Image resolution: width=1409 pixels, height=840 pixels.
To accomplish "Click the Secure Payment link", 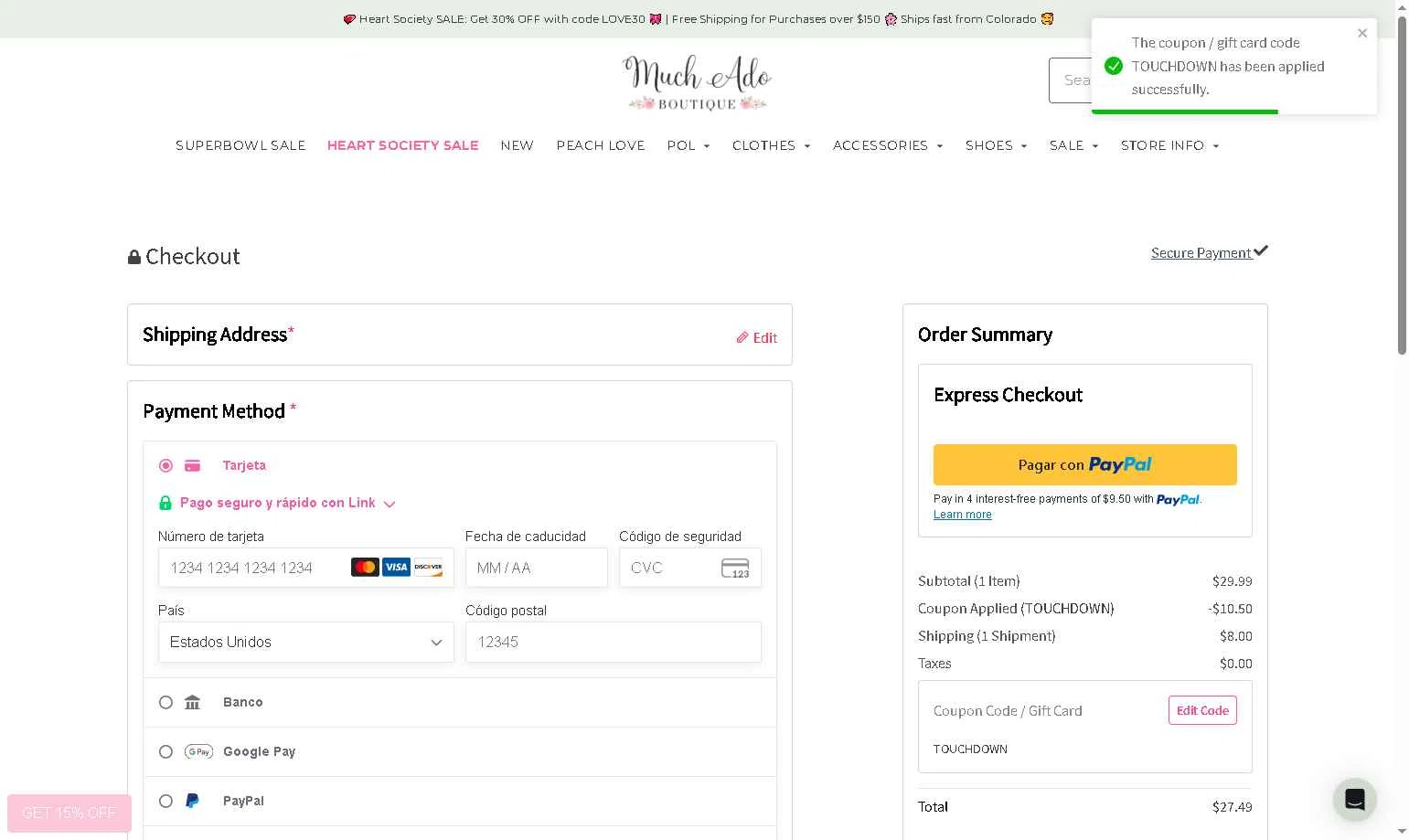I will point(1201,253).
